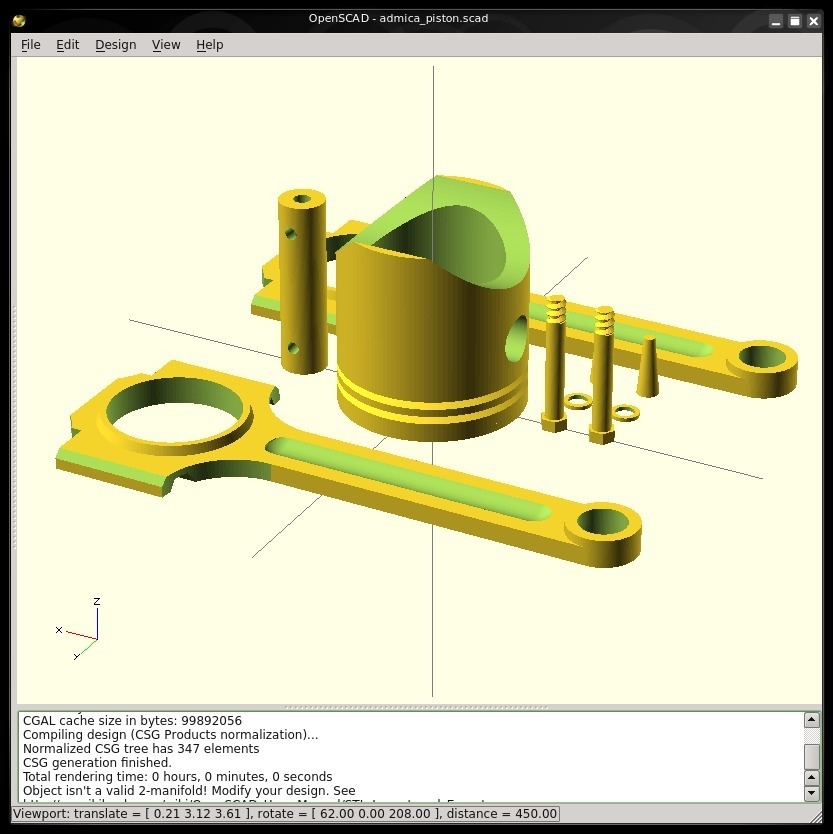833x834 pixels.
Task: Click the console scrollbar thumb
Action: click(811, 756)
